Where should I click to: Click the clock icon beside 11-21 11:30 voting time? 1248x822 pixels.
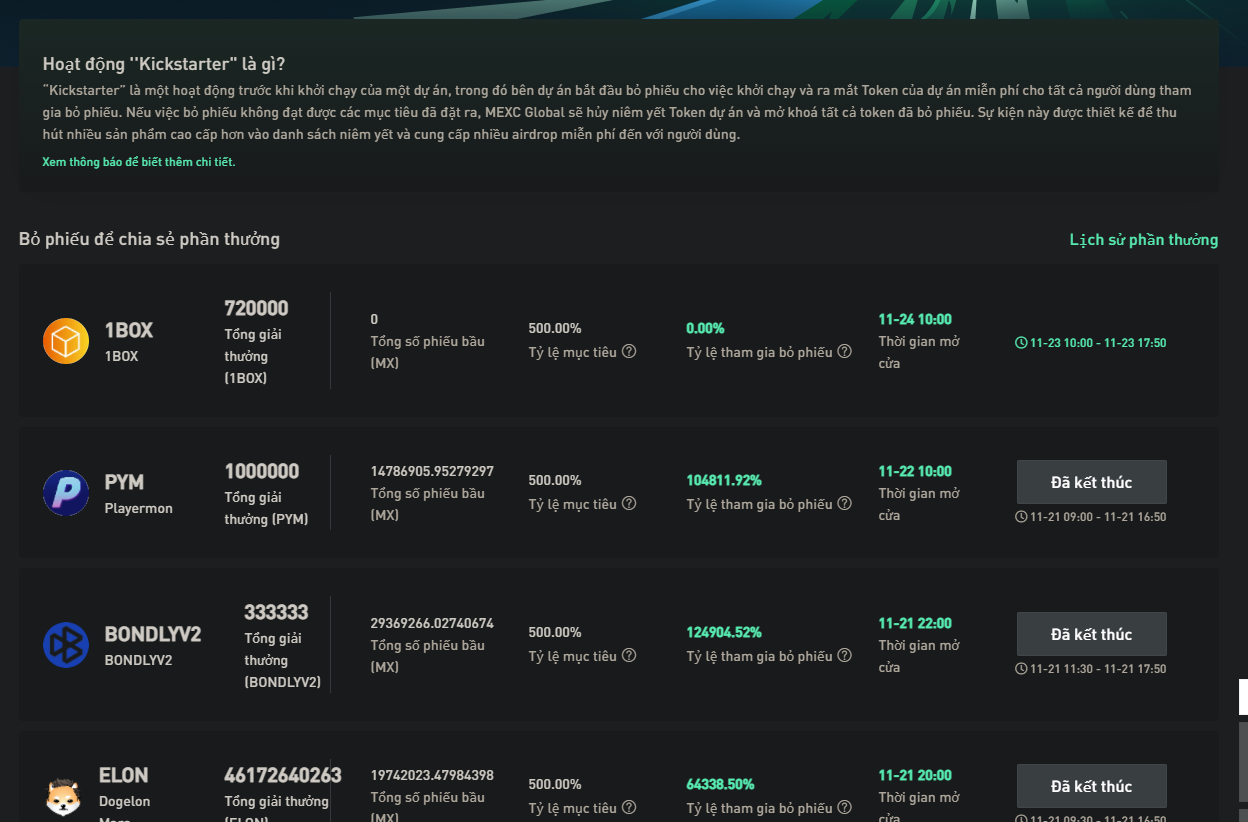pyautogui.click(x=1021, y=669)
